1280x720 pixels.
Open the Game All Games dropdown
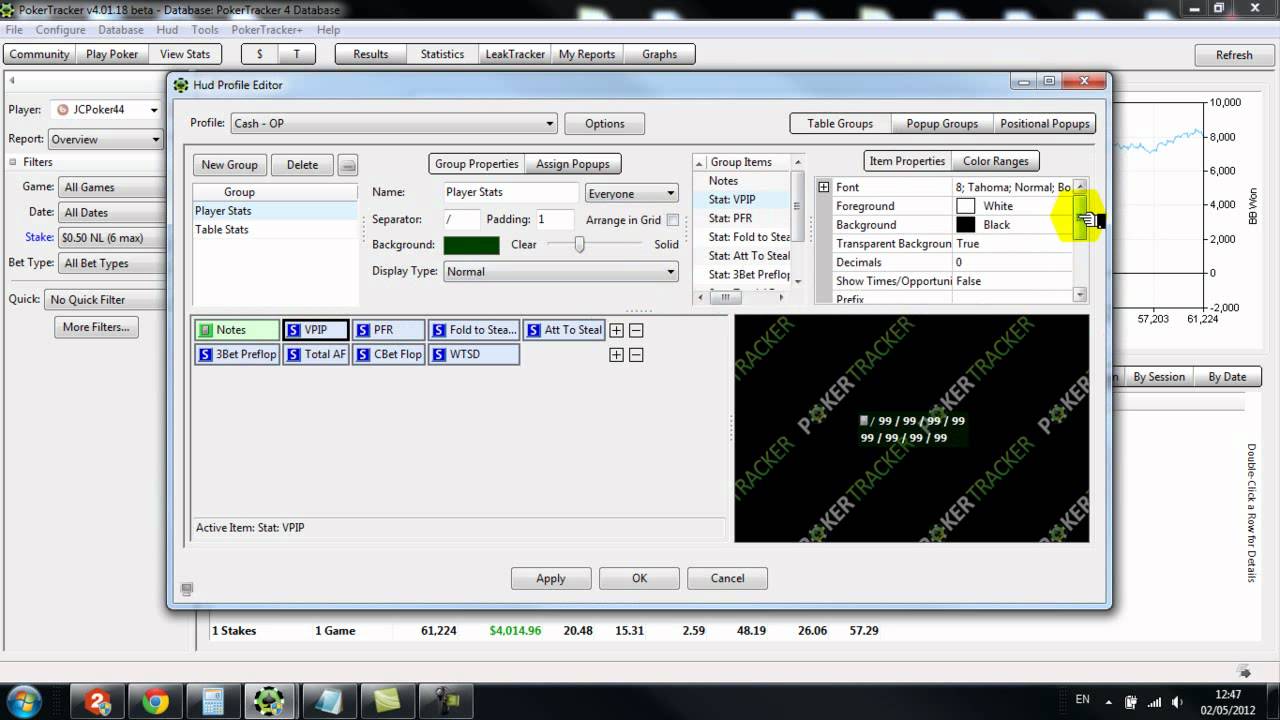(x=113, y=187)
